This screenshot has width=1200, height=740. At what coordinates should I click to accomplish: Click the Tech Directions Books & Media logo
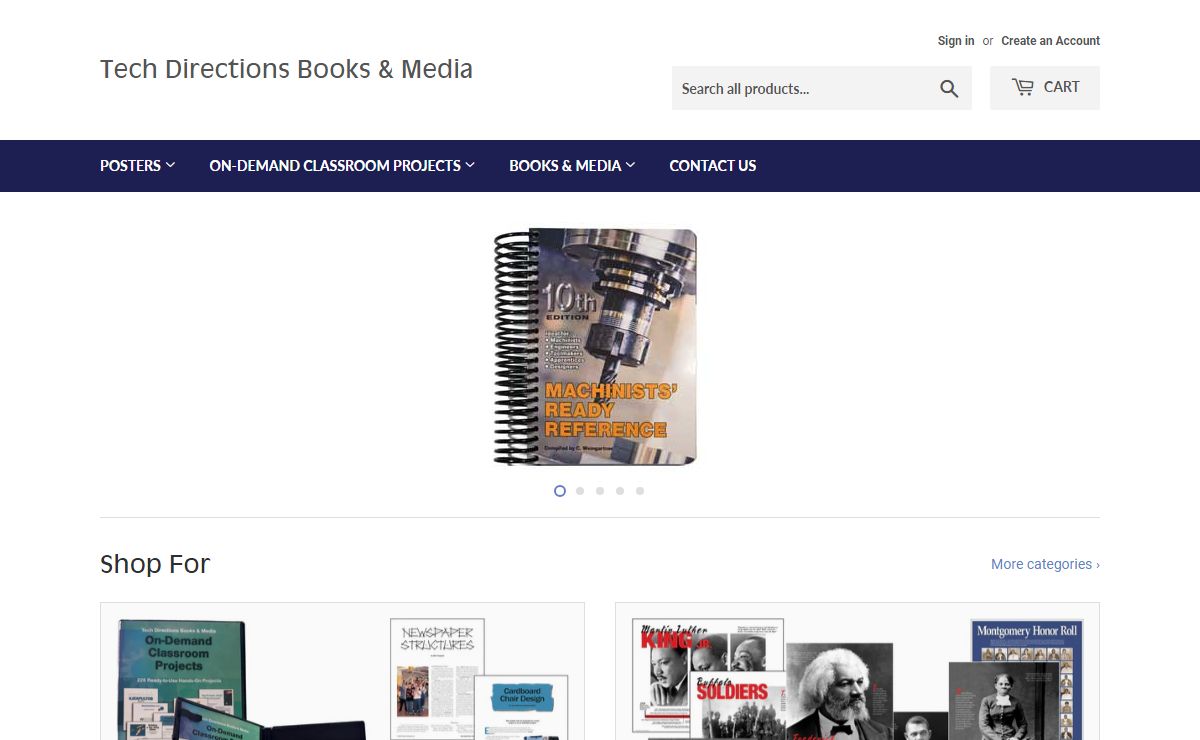coord(286,69)
